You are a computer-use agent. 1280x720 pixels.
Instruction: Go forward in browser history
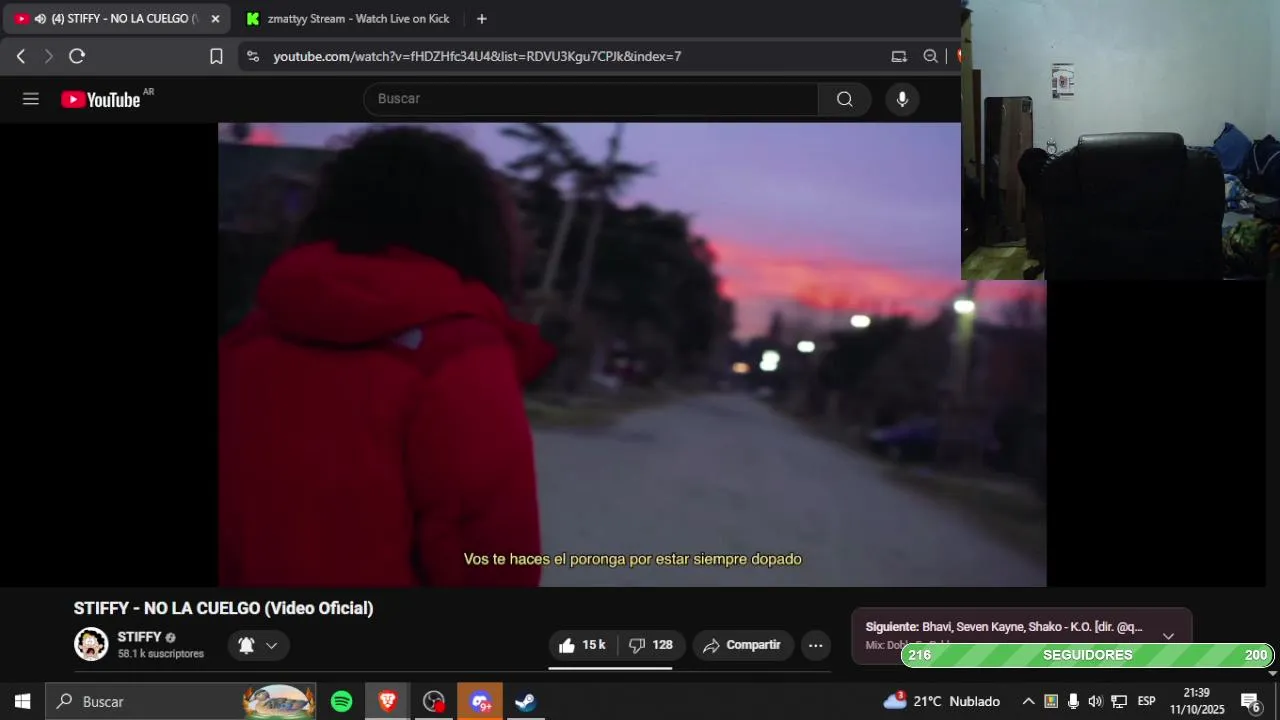click(x=48, y=56)
